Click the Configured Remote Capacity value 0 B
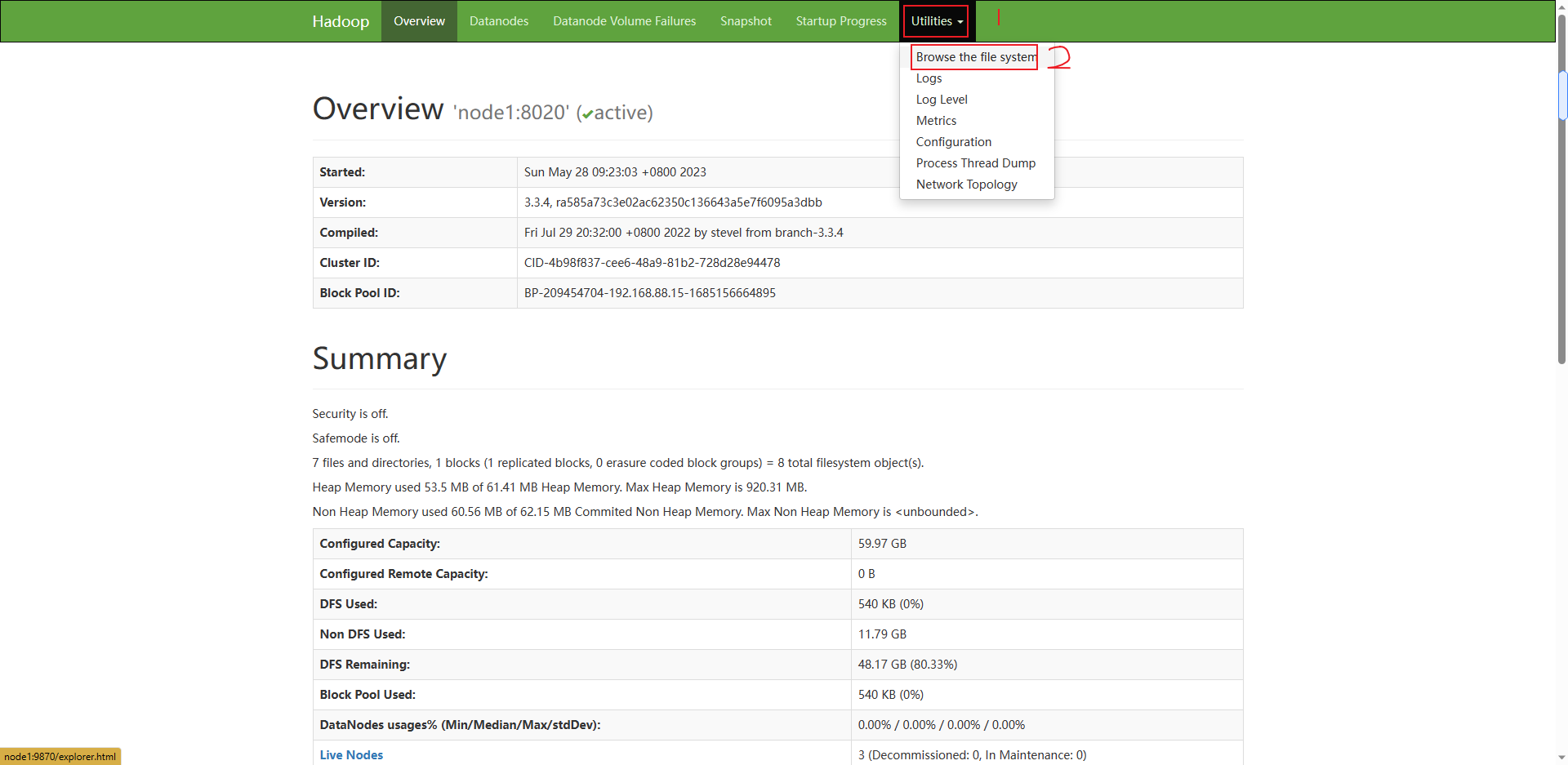Image resolution: width=1568 pixels, height=765 pixels. (x=866, y=574)
